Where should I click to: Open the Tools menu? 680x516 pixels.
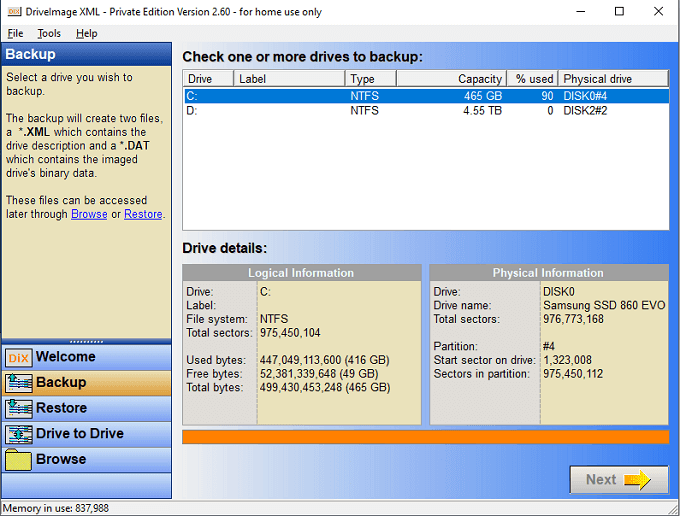click(49, 33)
